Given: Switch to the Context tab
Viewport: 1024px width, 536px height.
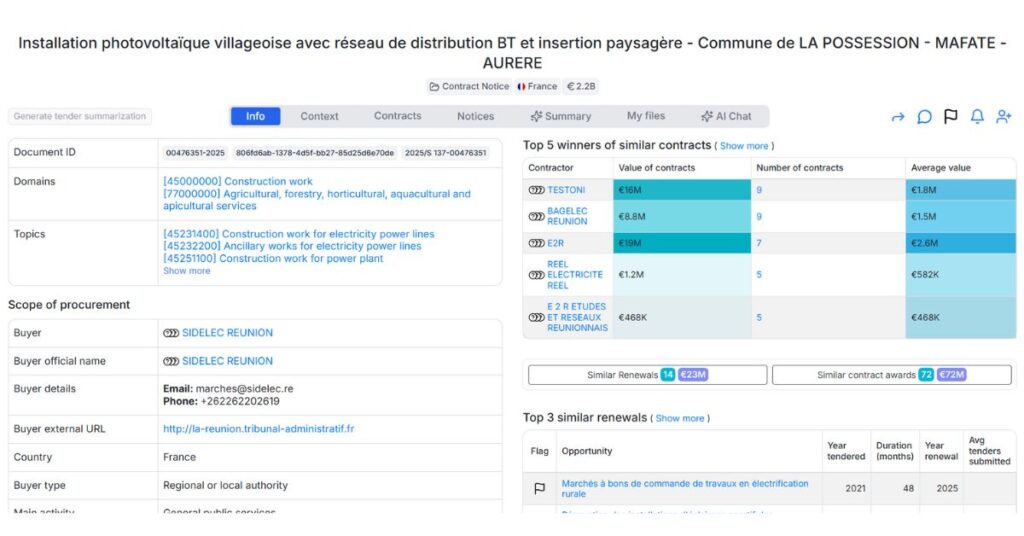Looking at the screenshot, I should pyautogui.click(x=319, y=116).
